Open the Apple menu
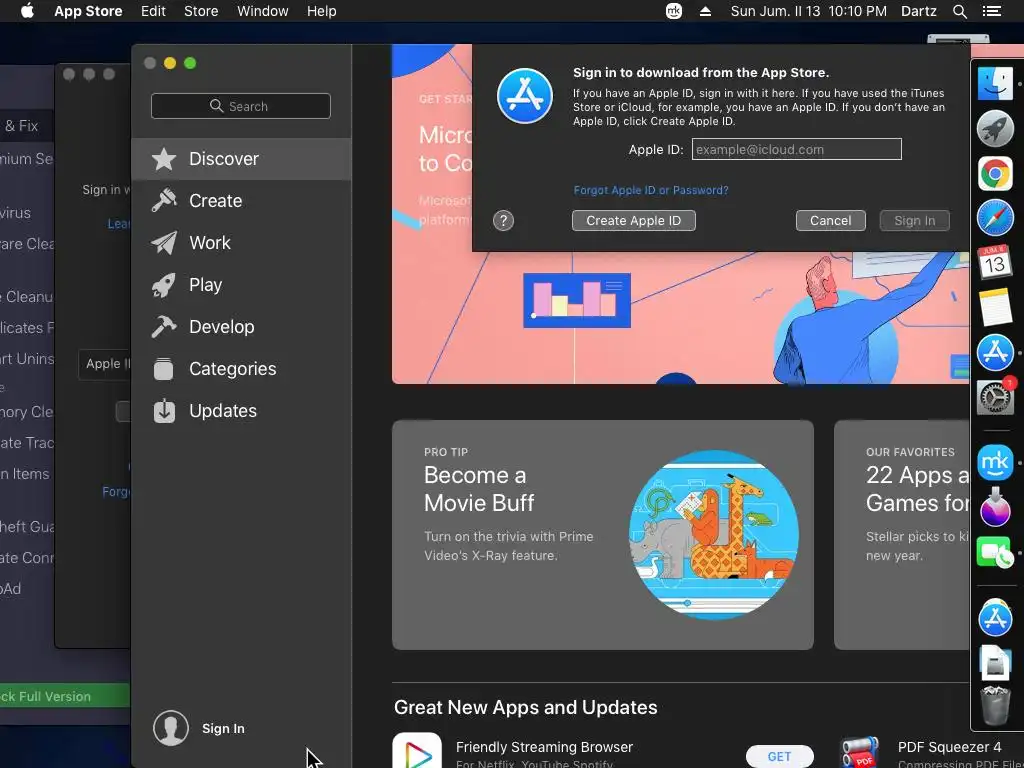 (27, 11)
